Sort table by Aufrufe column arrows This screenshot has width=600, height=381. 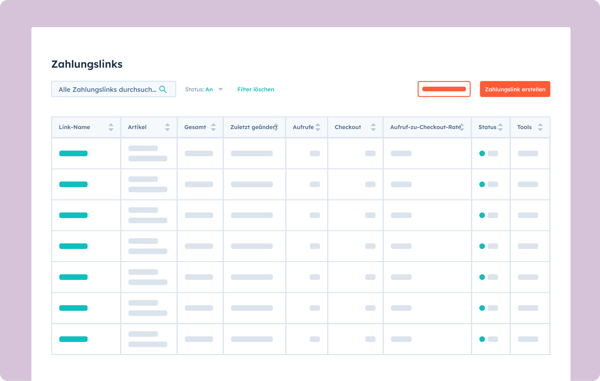(x=318, y=127)
